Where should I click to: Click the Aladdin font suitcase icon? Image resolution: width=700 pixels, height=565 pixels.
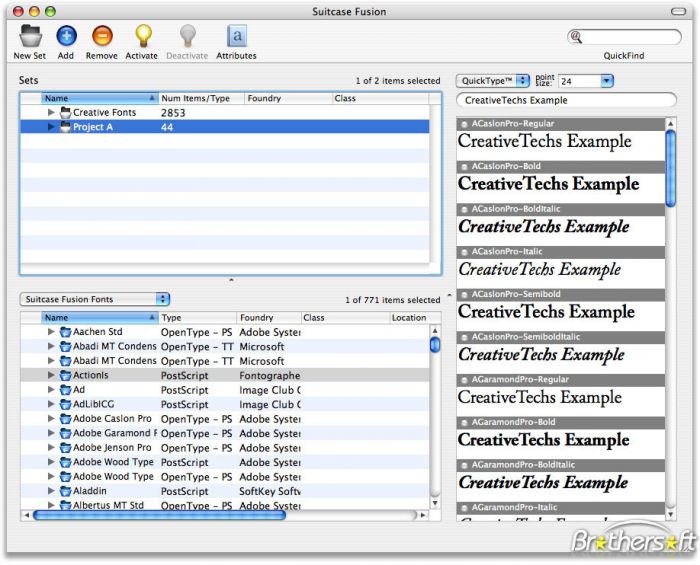tap(66, 491)
